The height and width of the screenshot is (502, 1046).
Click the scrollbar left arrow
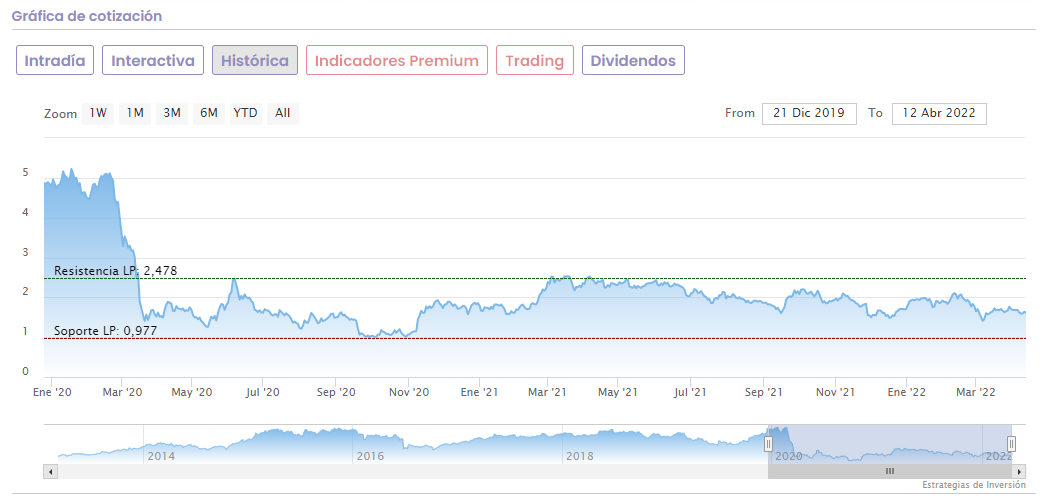[50, 470]
